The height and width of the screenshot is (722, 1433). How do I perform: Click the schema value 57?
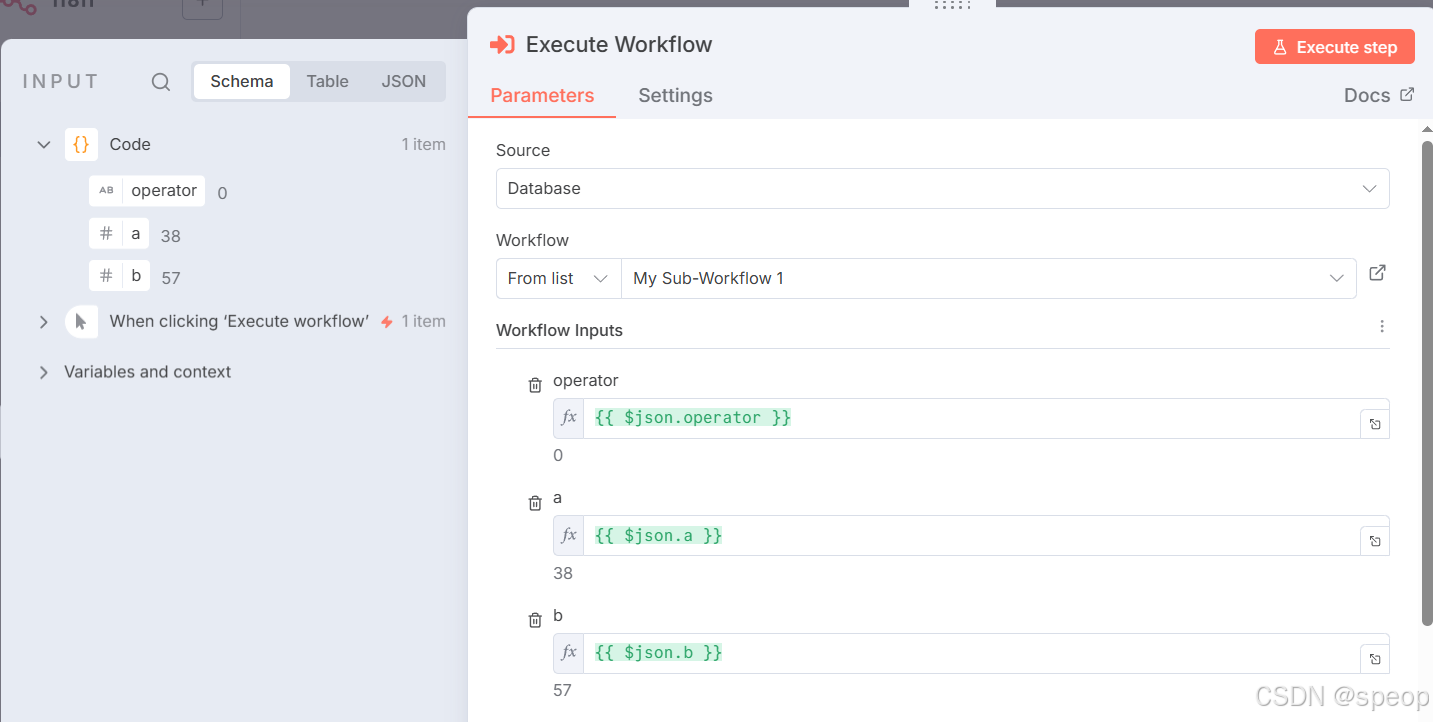(x=171, y=278)
